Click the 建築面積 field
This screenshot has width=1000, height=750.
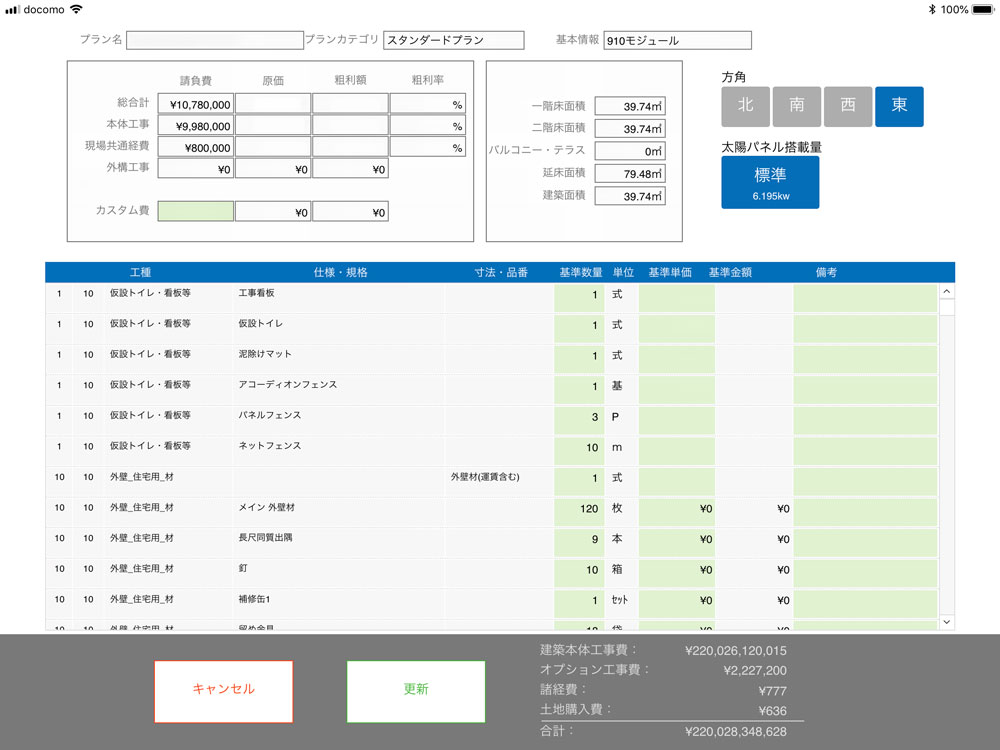pos(630,196)
